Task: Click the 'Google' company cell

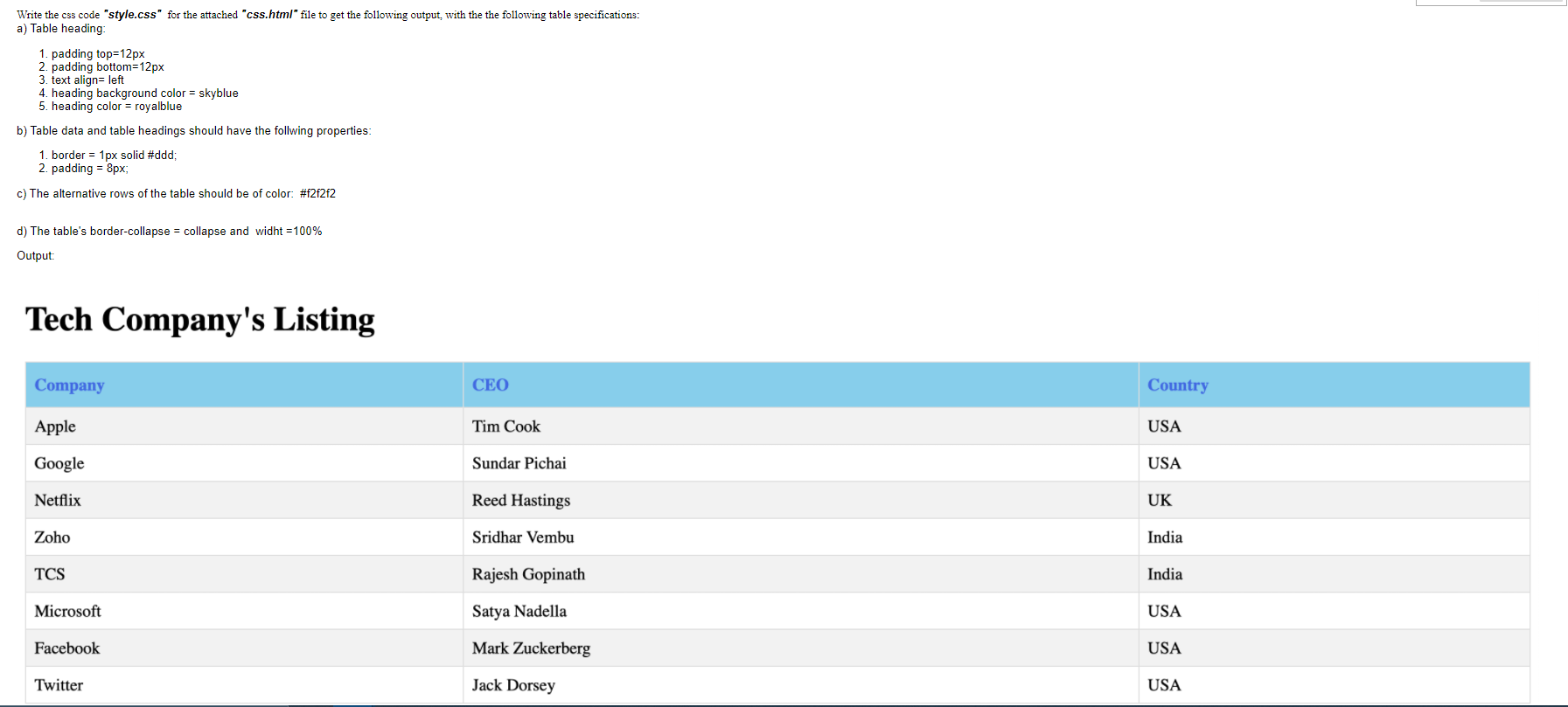Action: (x=244, y=463)
